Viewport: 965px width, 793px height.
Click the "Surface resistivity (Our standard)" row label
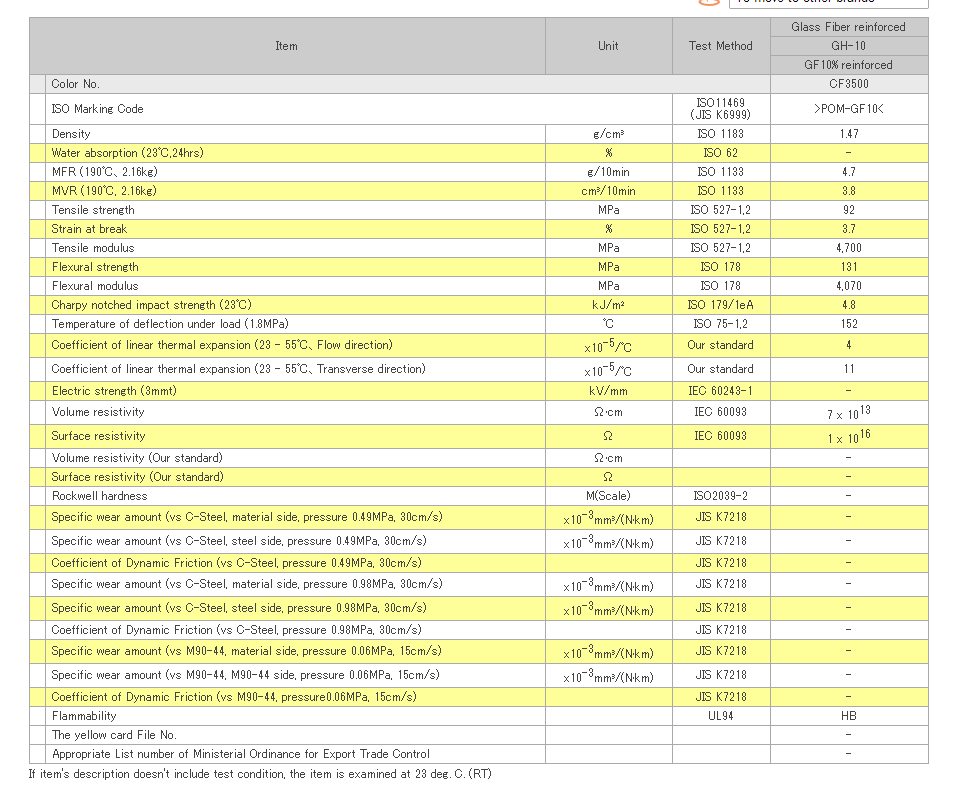[x=138, y=477]
